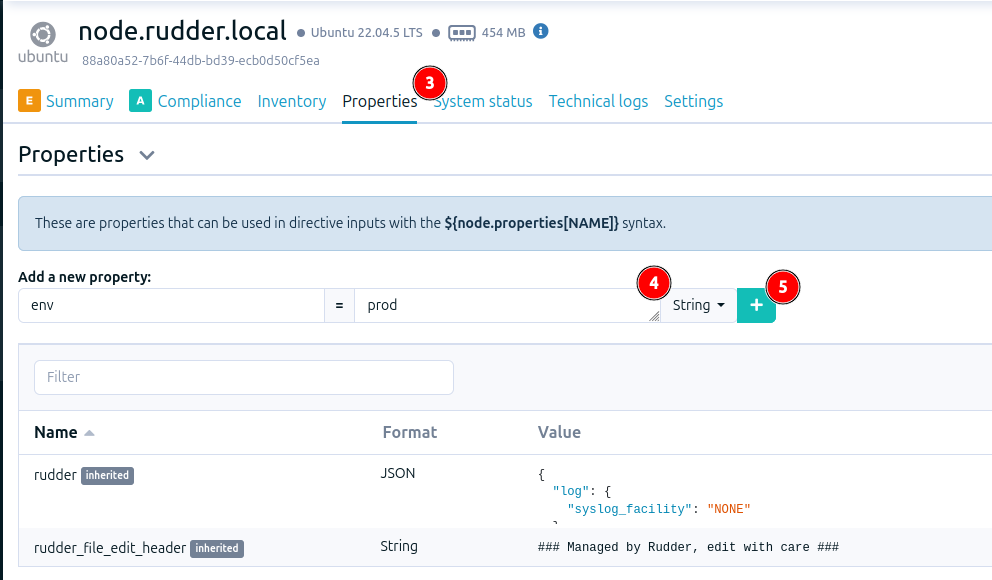Open the Technical logs tab
The width and height of the screenshot is (992, 580).
coord(598,101)
